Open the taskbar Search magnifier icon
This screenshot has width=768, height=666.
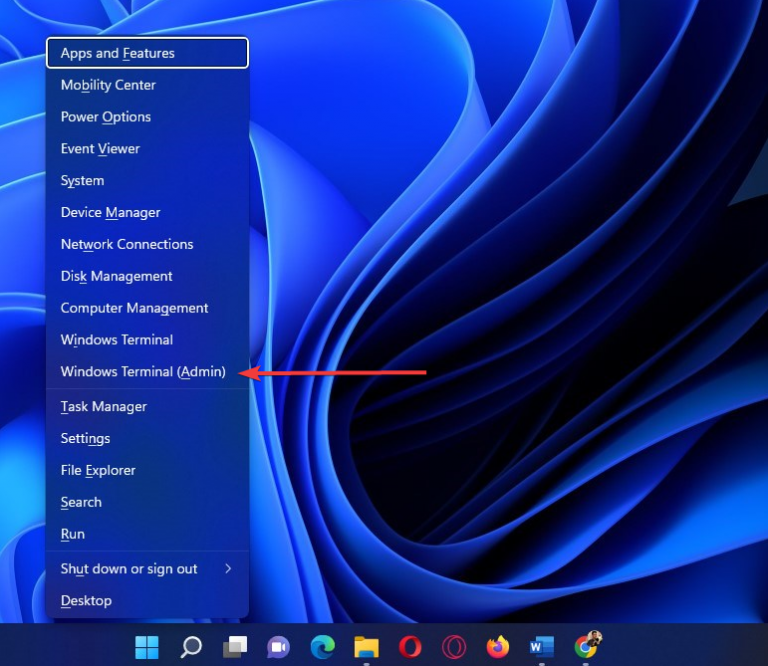[x=191, y=647]
